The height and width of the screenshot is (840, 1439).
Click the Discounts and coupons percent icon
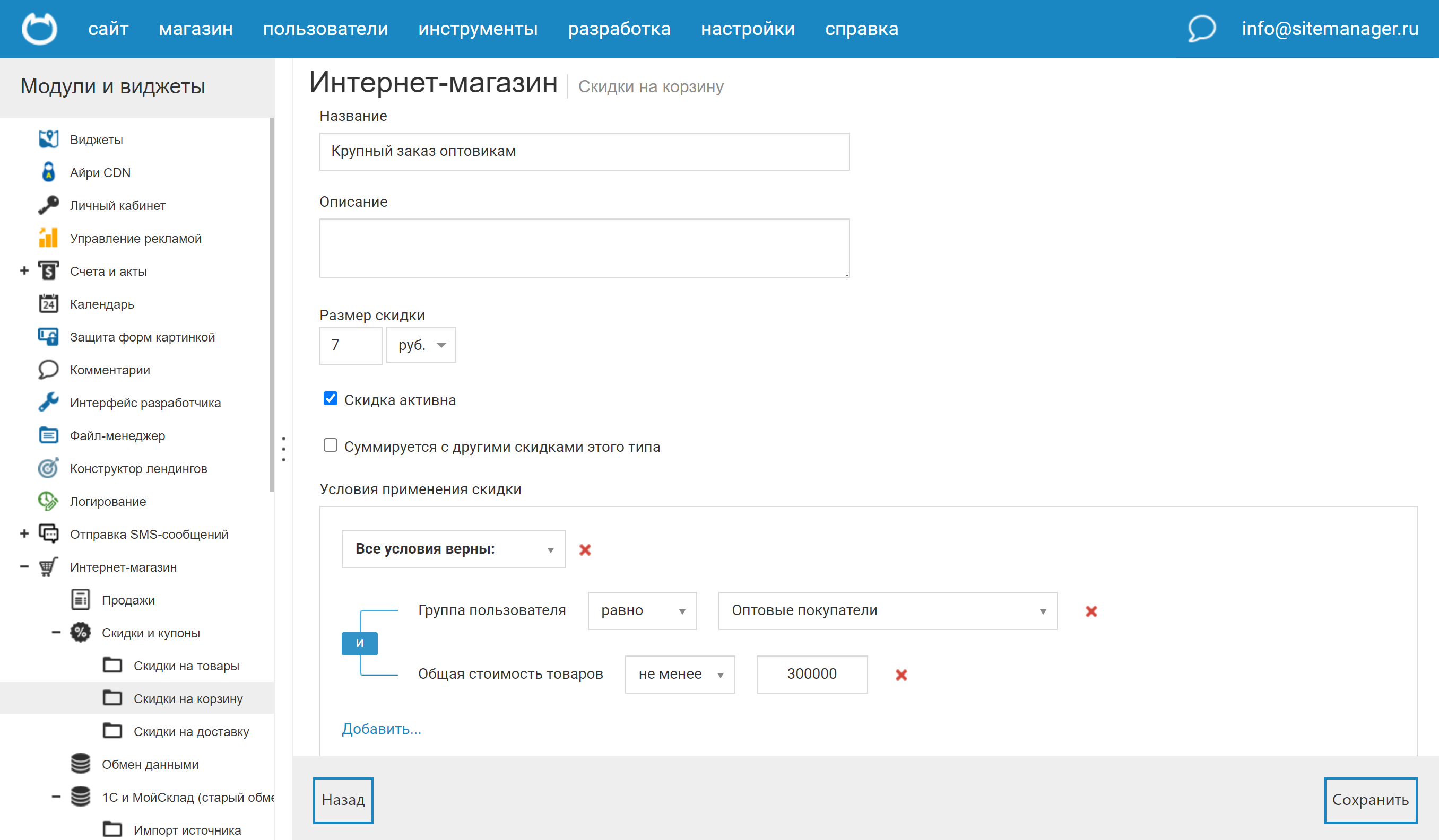(x=81, y=633)
